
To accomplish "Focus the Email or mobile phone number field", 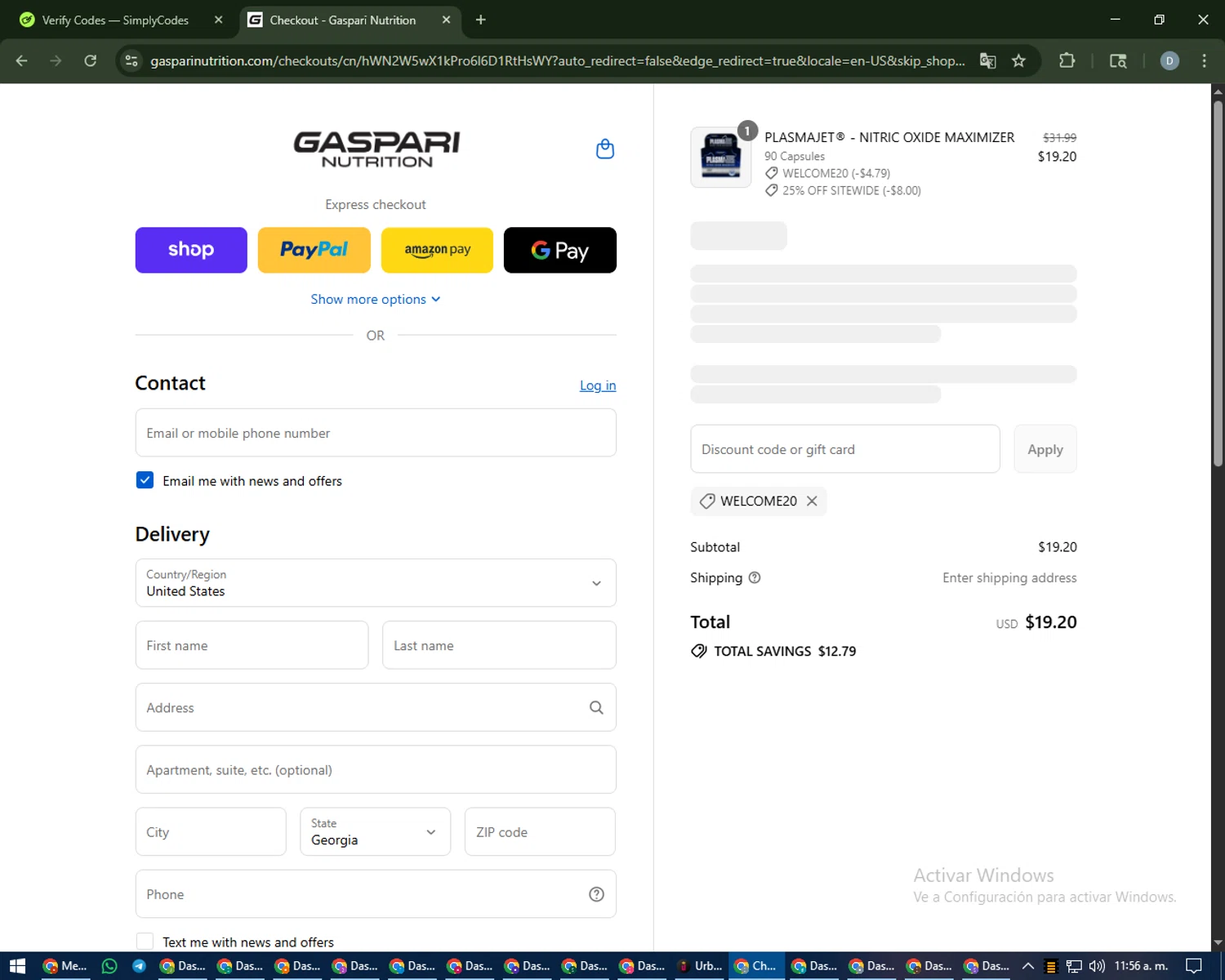I will [x=376, y=433].
